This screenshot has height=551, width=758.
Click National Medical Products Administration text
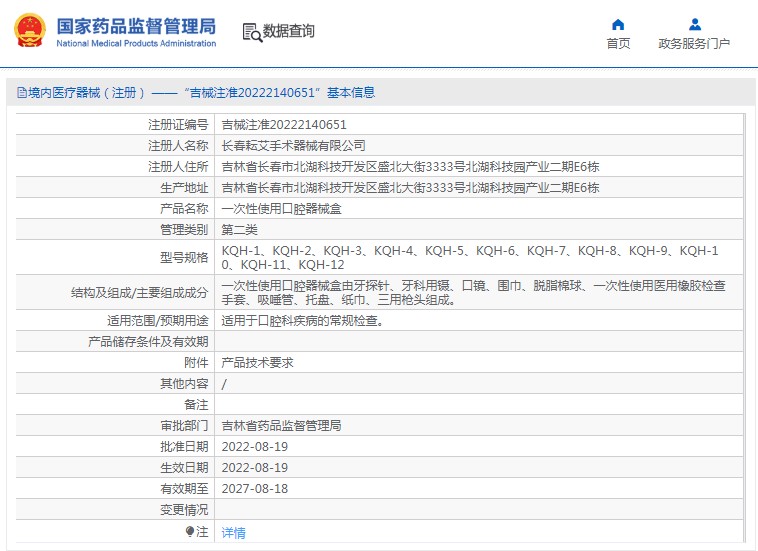tap(136, 44)
